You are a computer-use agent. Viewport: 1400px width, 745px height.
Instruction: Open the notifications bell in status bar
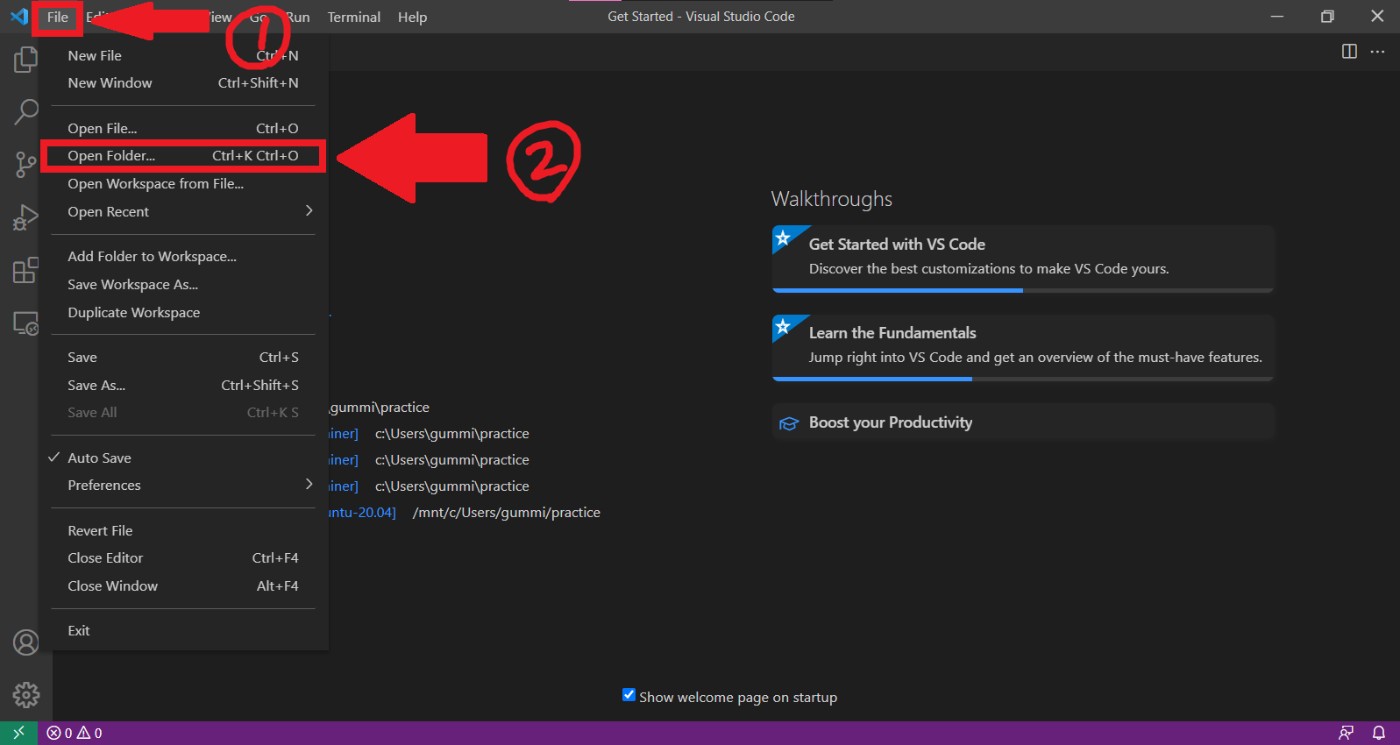(x=1378, y=733)
